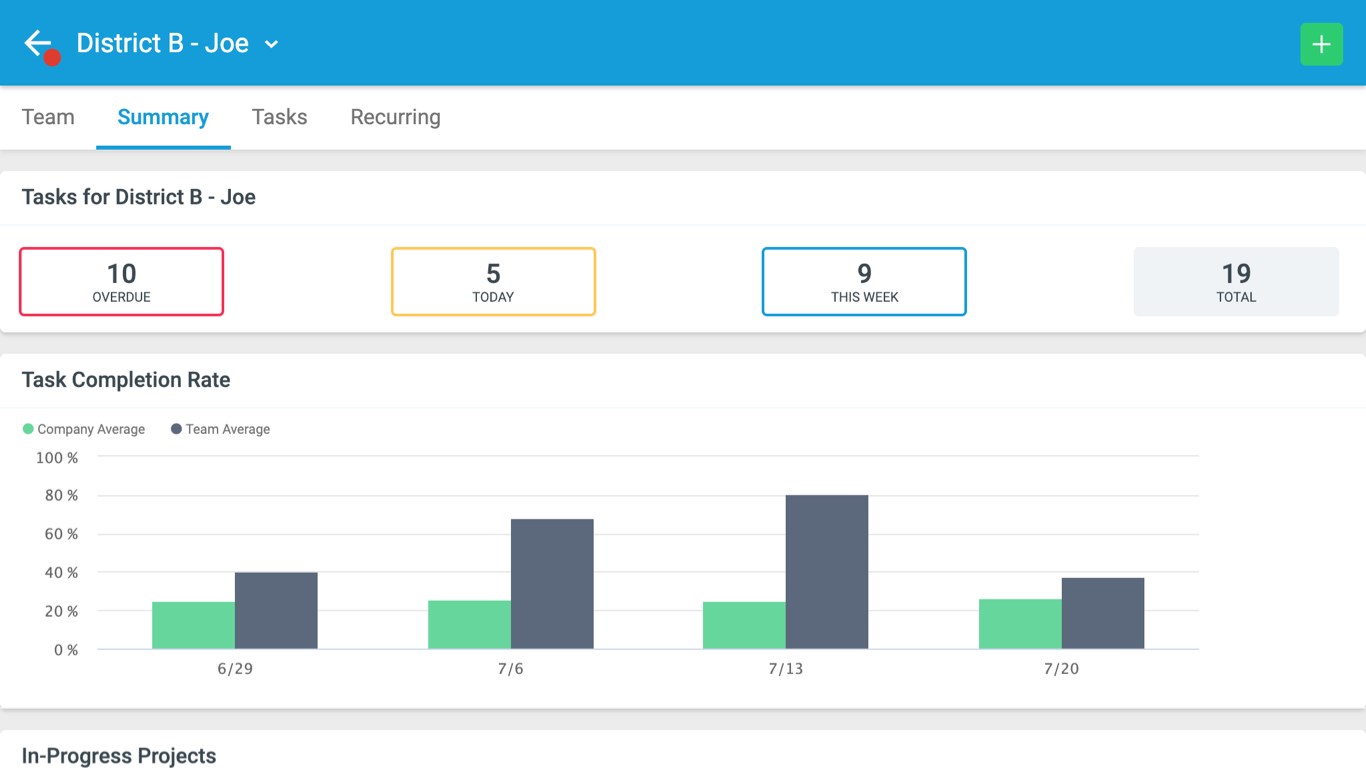The image size is (1366, 768).
Task: Select the 7/20 dark Team Average bar
Action: click(x=1103, y=613)
